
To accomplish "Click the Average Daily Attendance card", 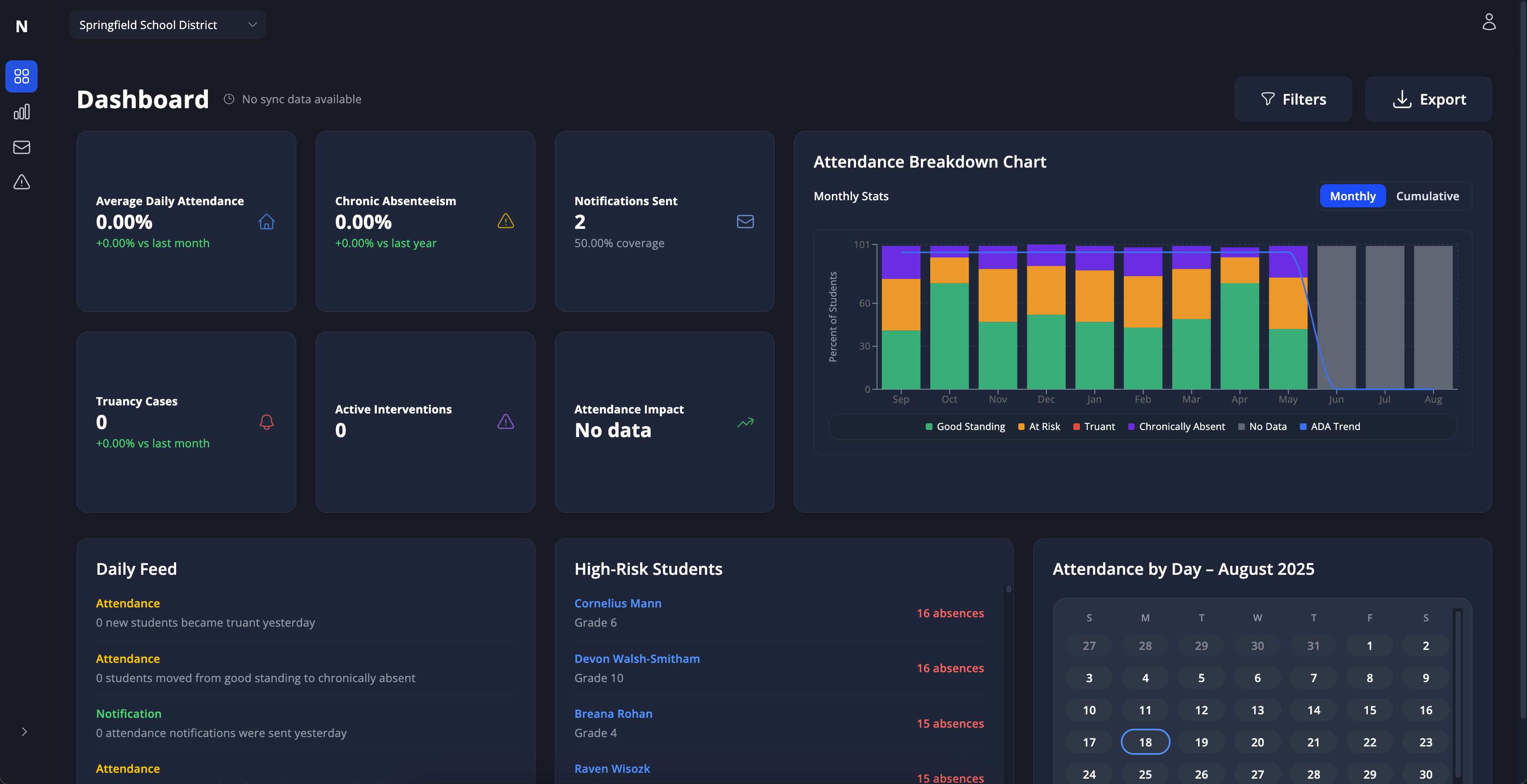I will pos(186,222).
